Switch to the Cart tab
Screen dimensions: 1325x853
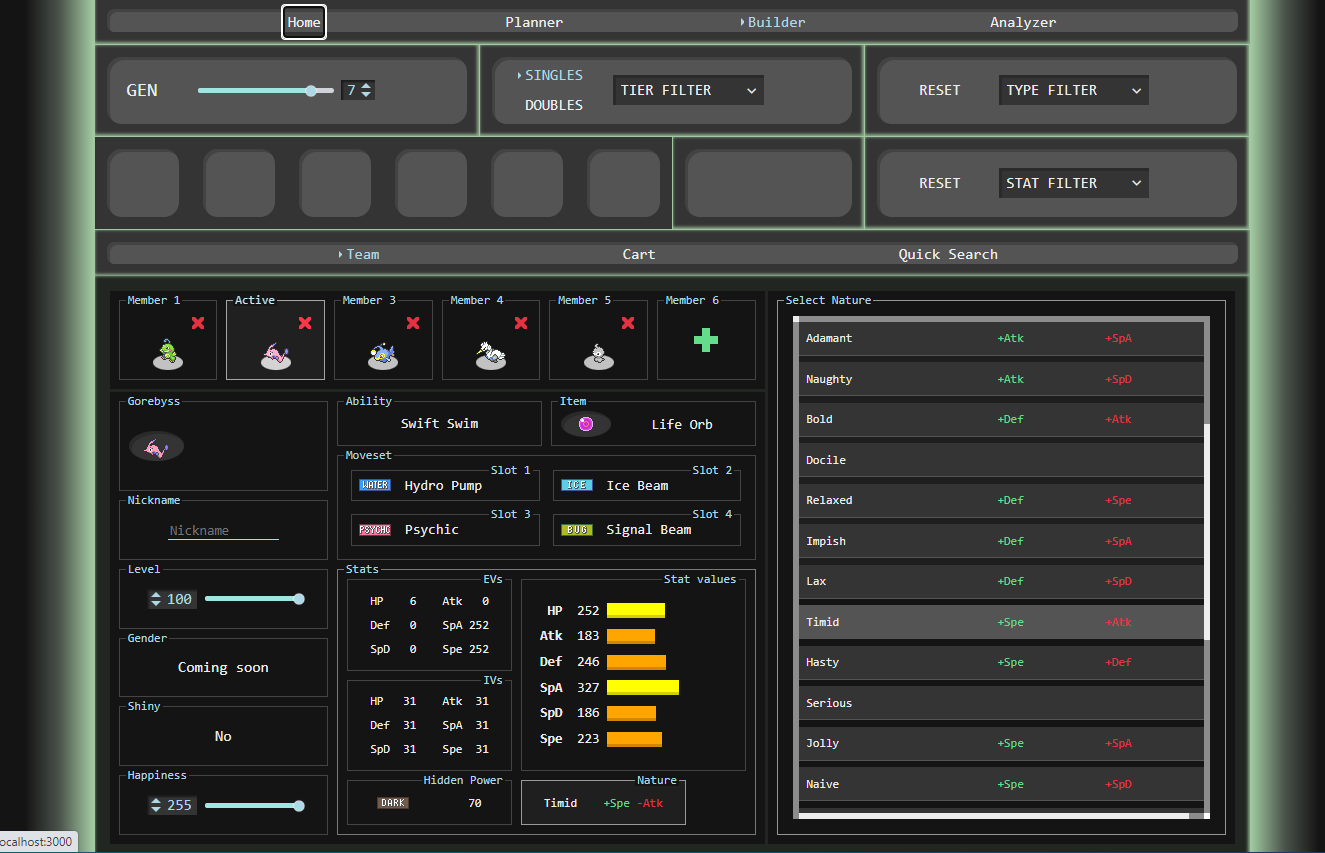click(x=639, y=254)
